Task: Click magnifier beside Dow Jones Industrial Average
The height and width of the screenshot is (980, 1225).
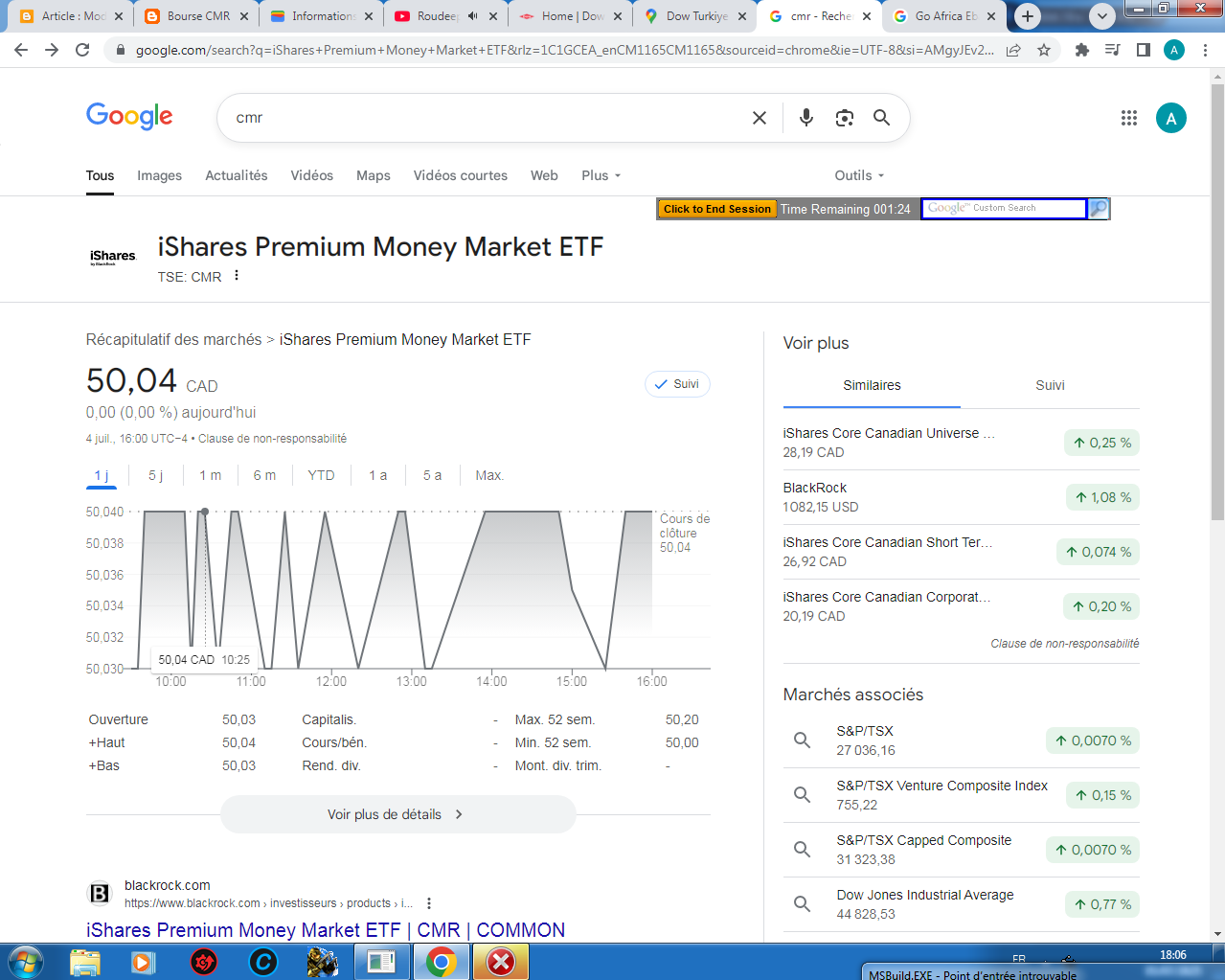Action: click(x=803, y=904)
